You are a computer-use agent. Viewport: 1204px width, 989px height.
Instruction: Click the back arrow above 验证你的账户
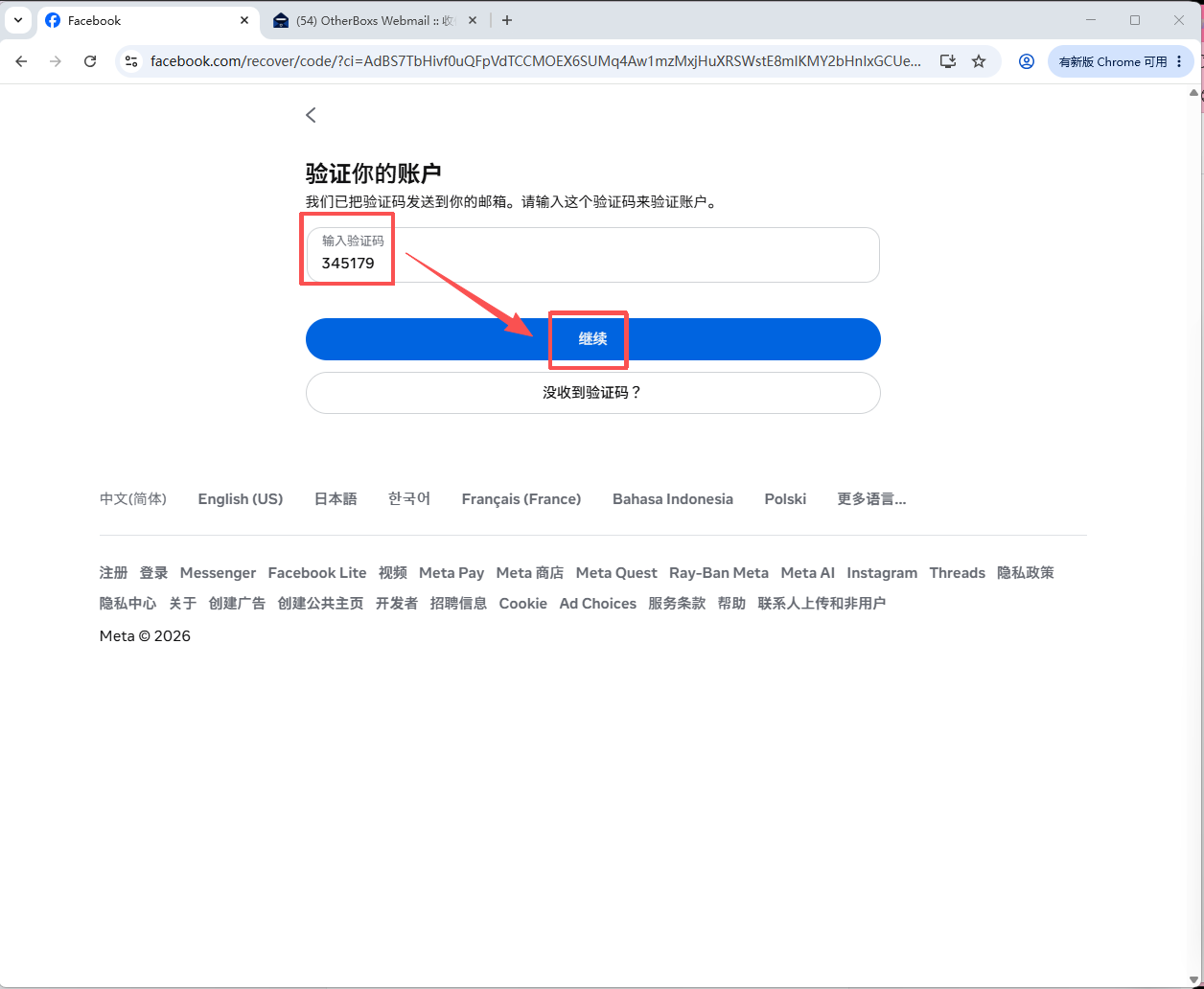(311, 115)
